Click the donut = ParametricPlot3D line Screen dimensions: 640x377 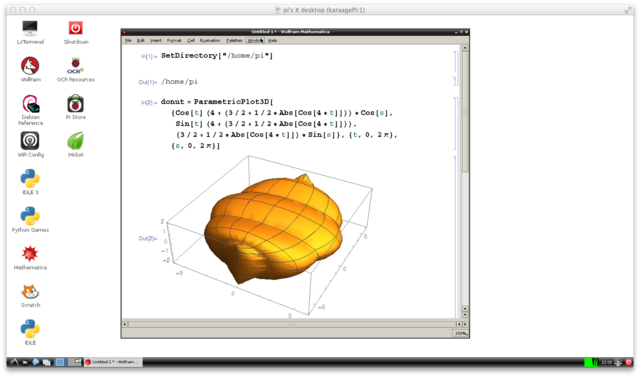click(x=217, y=102)
